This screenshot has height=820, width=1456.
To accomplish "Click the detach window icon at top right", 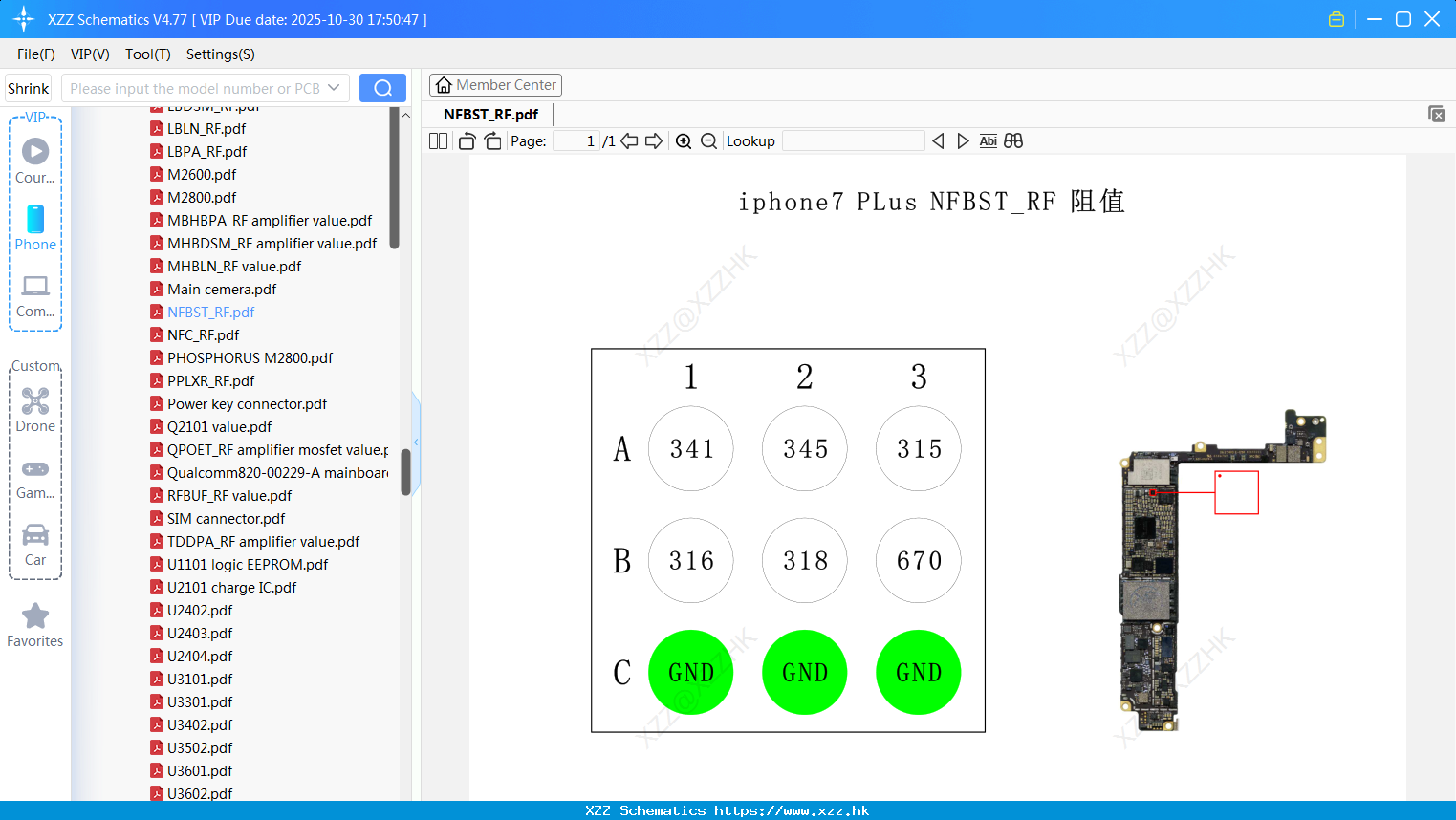I will tap(1436, 114).
